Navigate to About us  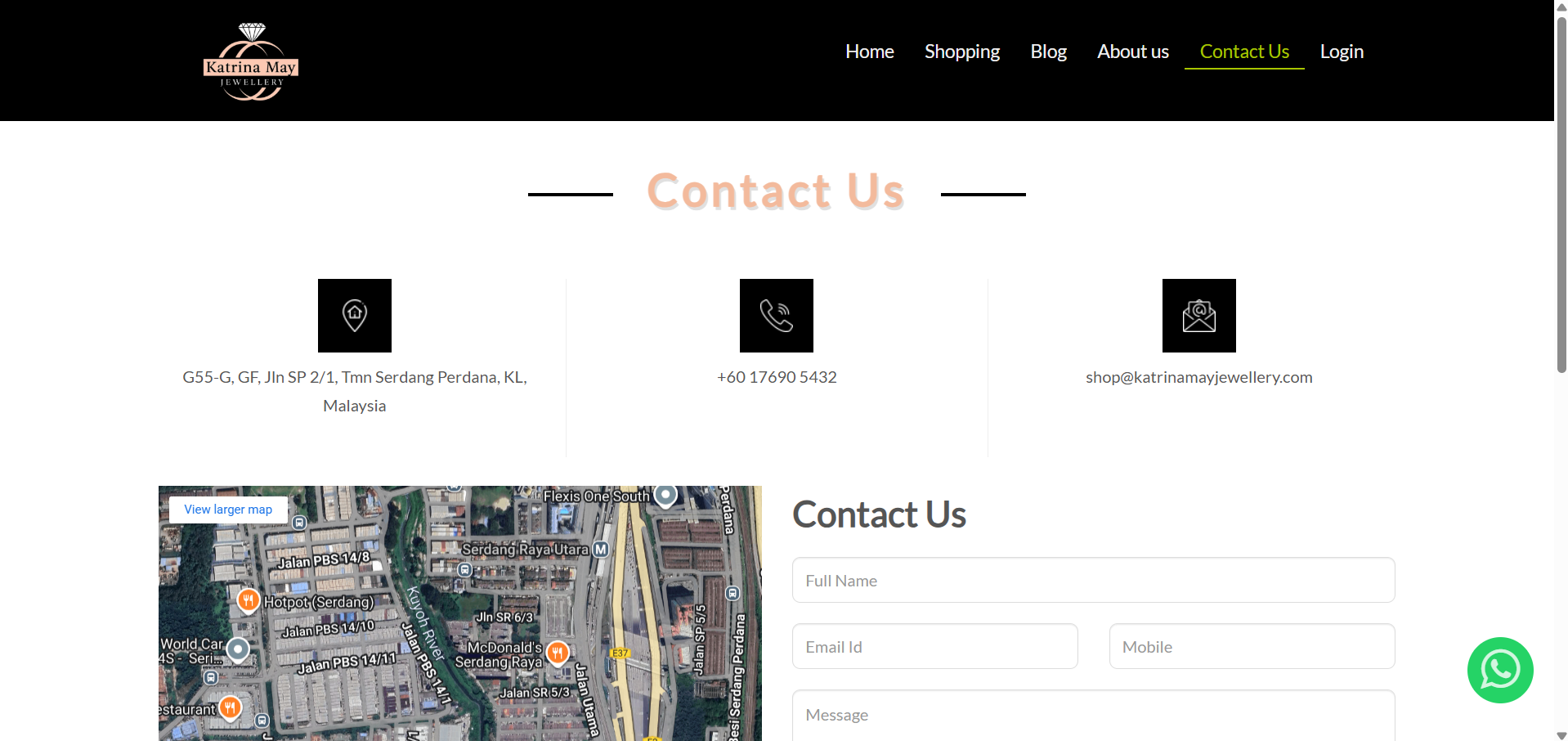(x=1133, y=52)
